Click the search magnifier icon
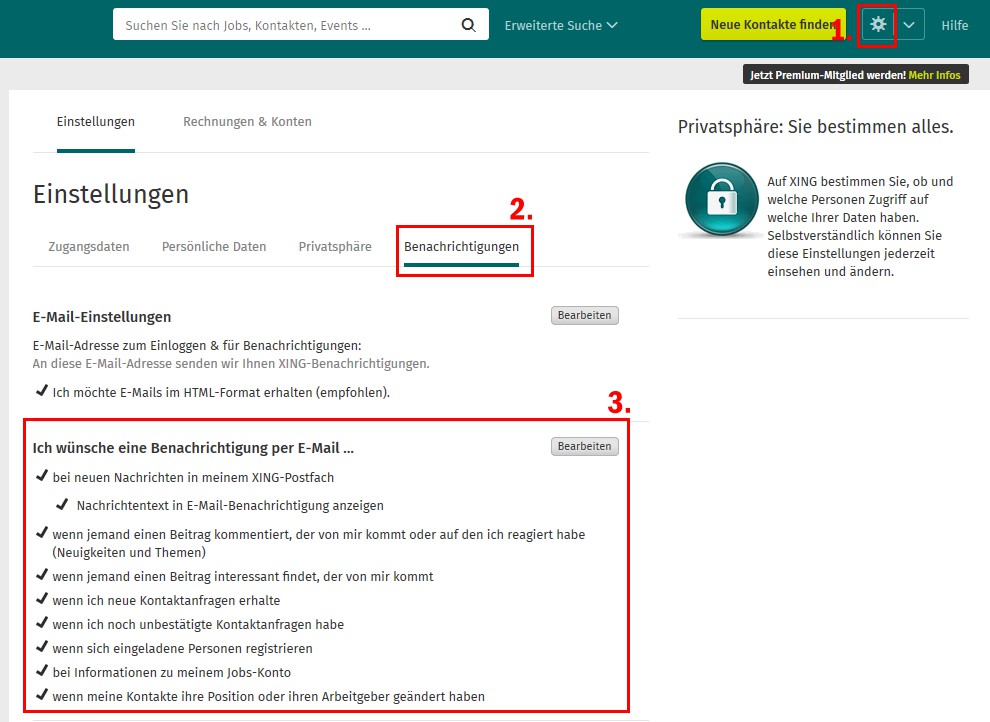 click(468, 25)
